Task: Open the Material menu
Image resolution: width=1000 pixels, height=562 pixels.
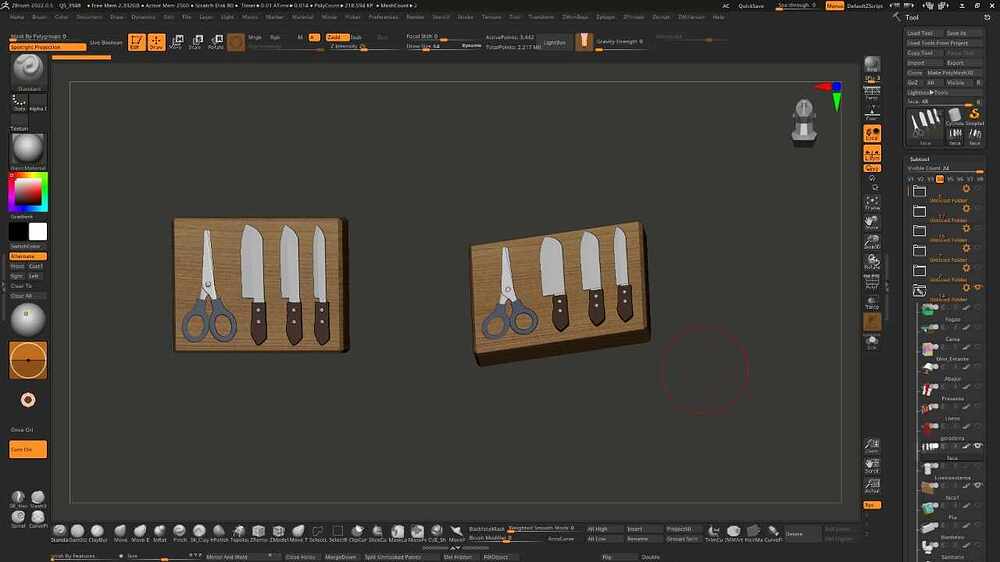Action: [303, 17]
